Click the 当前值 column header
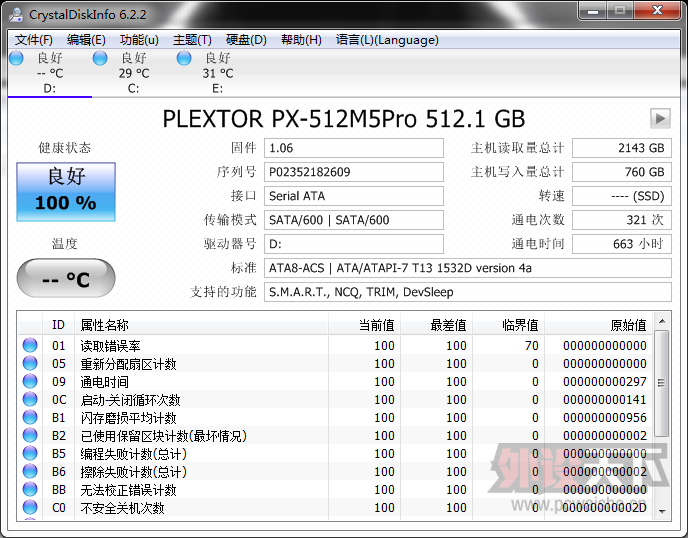Viewport: 688px width, 538px height. coord(364,325)
